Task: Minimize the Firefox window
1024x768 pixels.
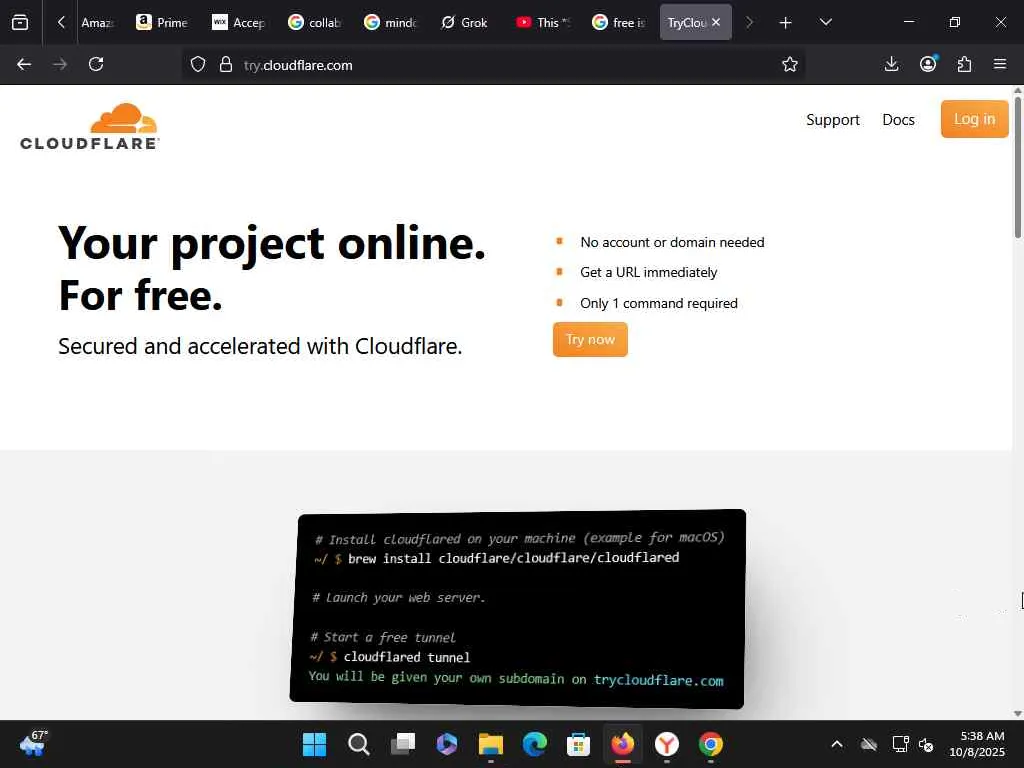Action: [x=908, y=22]
